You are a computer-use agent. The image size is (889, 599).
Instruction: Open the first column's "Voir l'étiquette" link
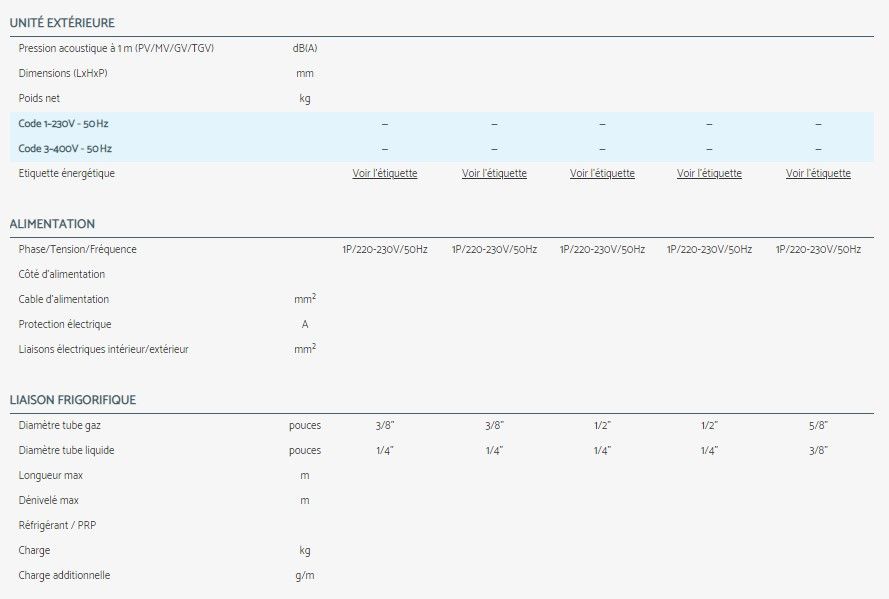(385, 173)
